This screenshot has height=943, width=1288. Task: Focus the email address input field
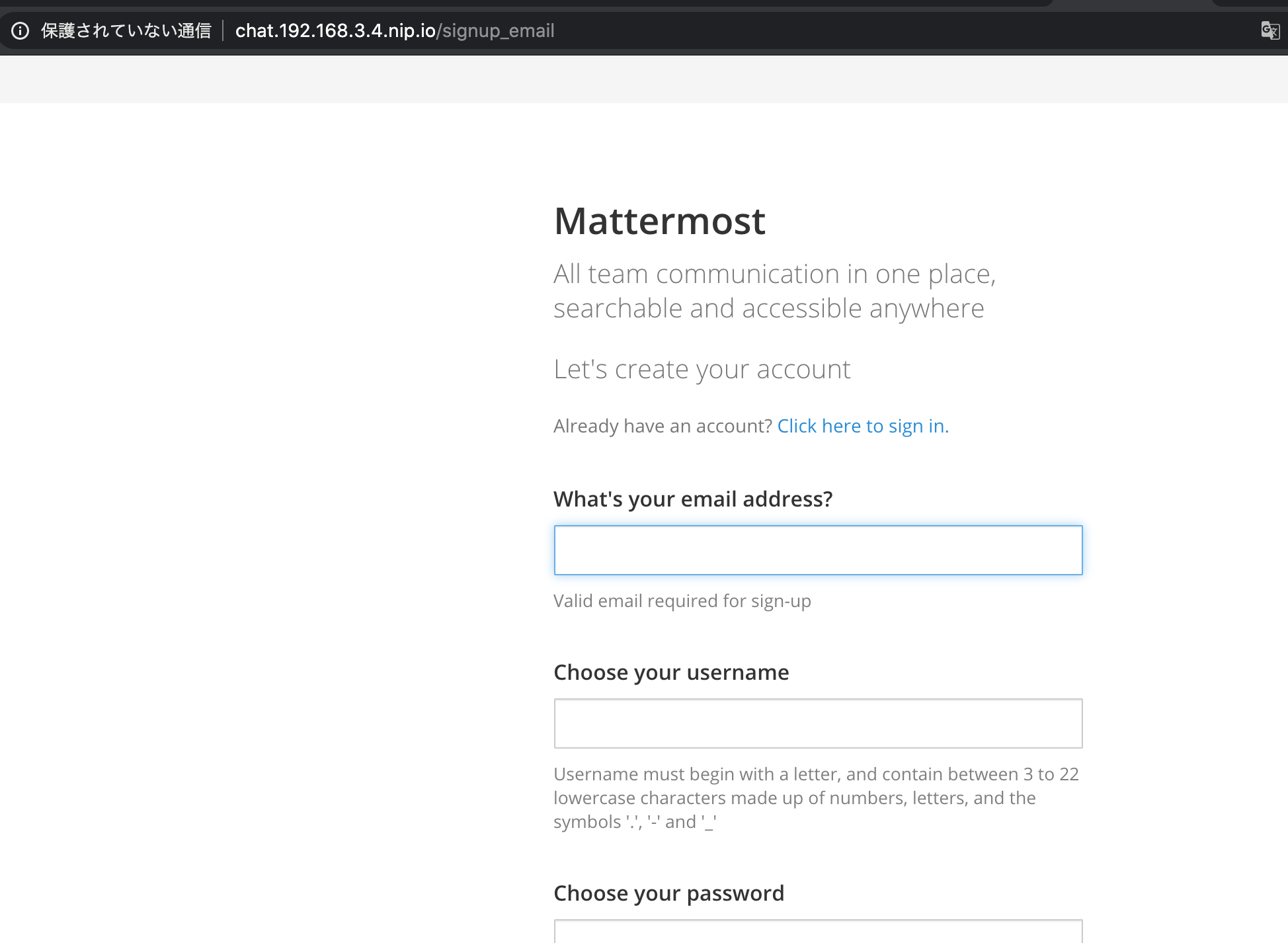(x=818, y=550)
